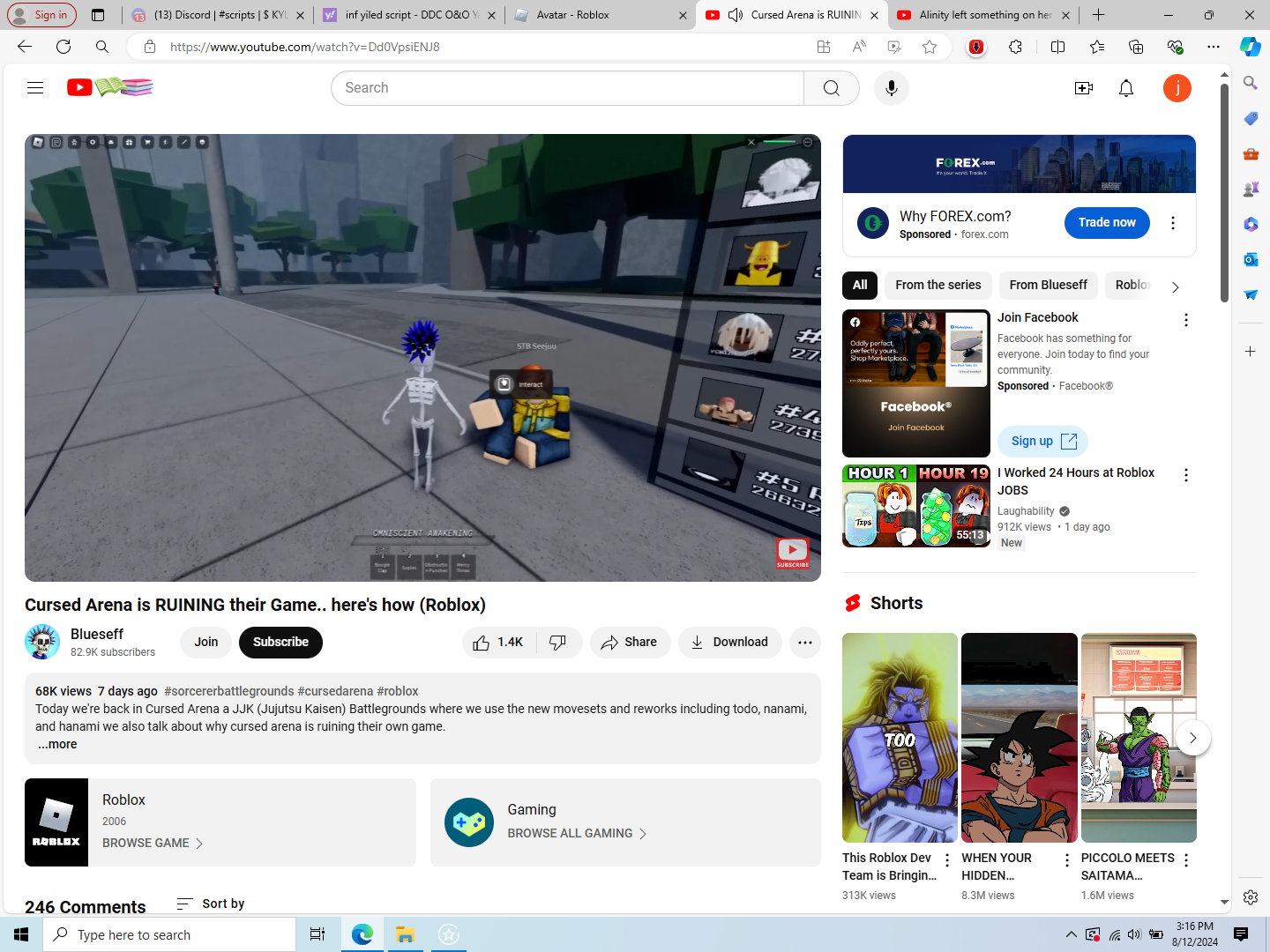The height and width of the screenshot is (952, 1270).
Task: Open FOREX ad options menu
Action: tap(1173, 223)
